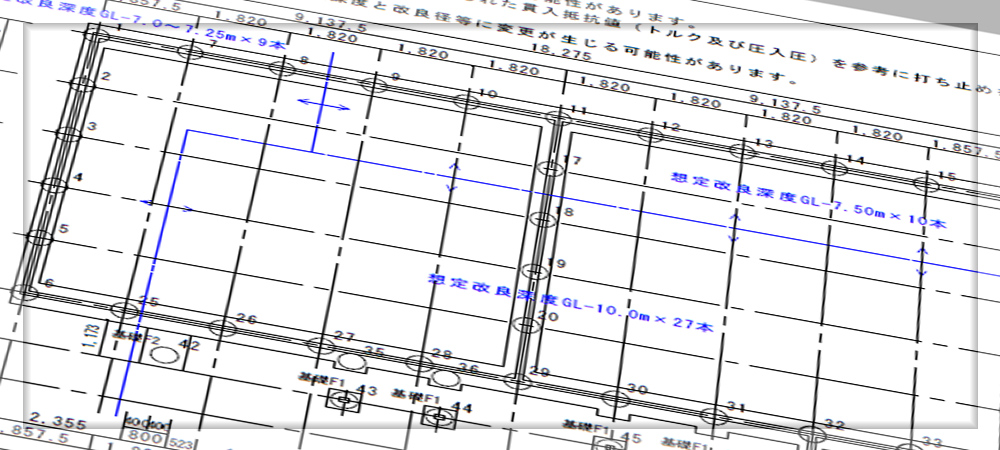Select the large circle labeled 35
The height and width of the screenshot is (450, 1000).
349,360
